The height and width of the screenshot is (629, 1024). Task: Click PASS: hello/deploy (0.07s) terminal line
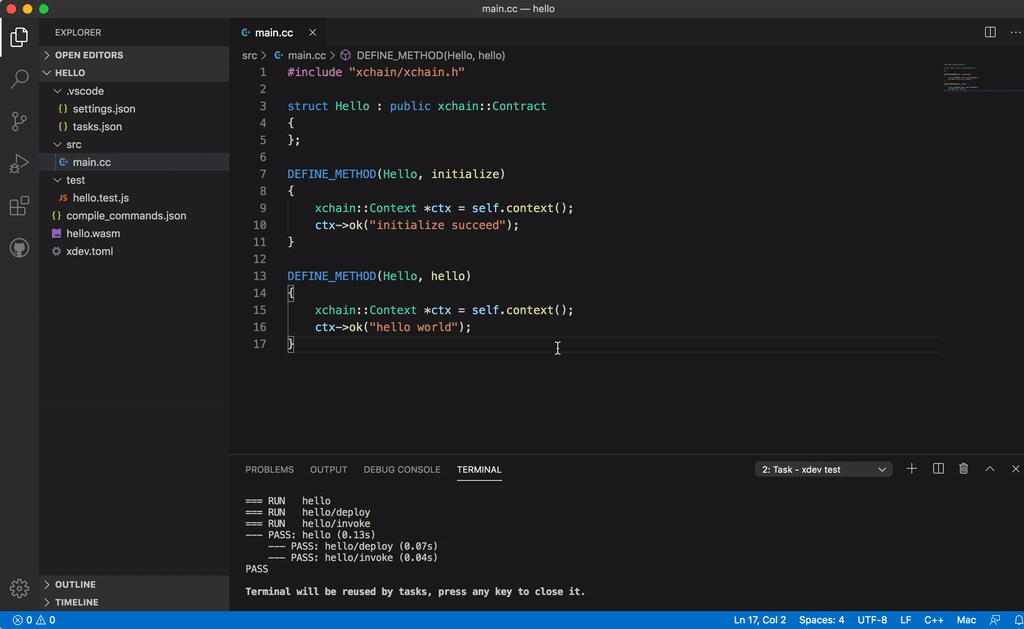point(353,546)
